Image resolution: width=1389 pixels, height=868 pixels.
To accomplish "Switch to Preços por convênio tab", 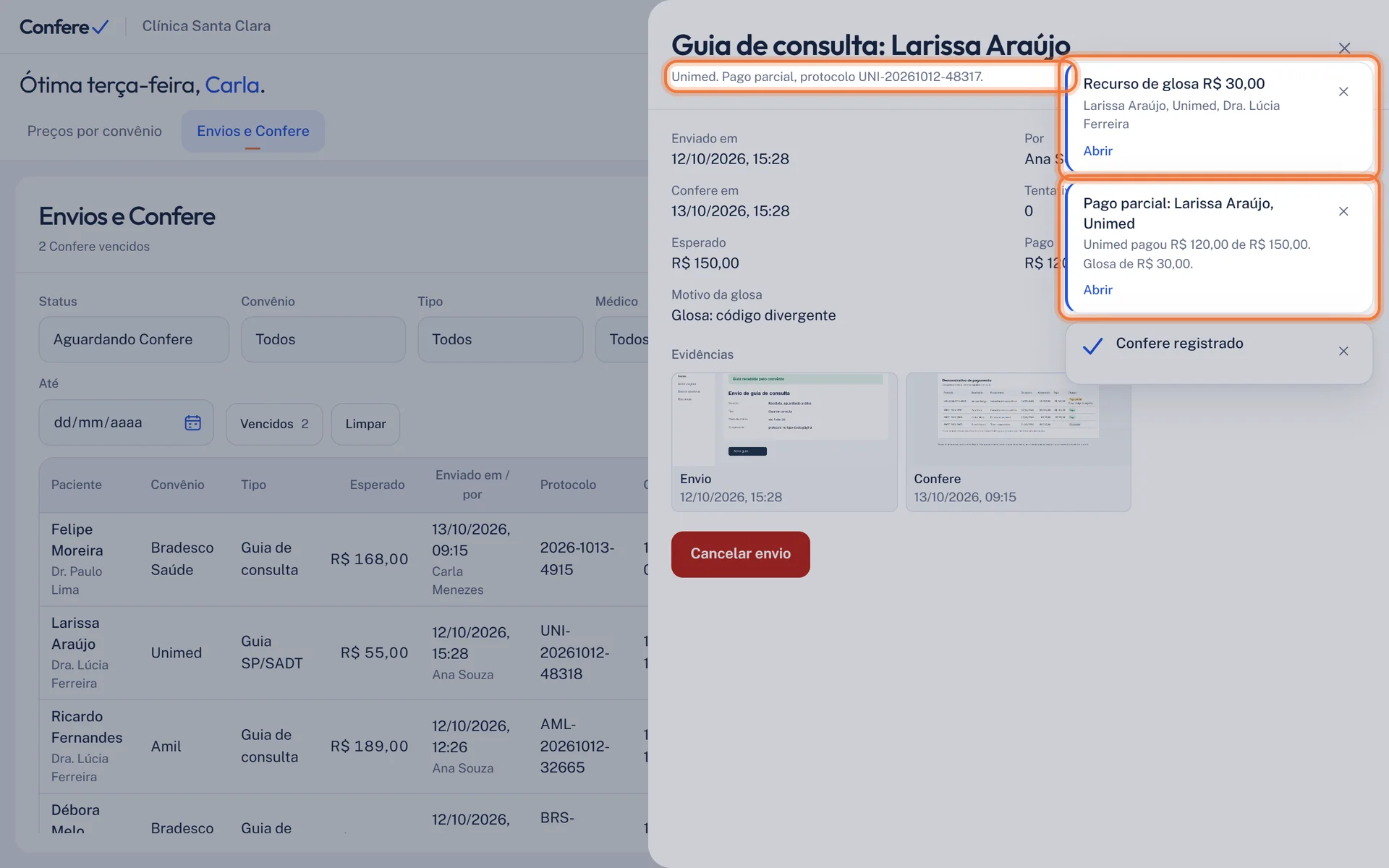I will pyautogui.click(x=95, y=131).
